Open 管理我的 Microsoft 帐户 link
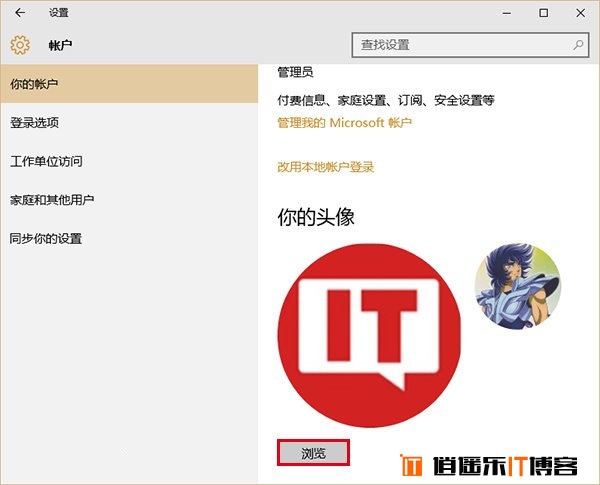Viewport: 600px width, 485px height. pyautogui.click(x=344, y=123)
